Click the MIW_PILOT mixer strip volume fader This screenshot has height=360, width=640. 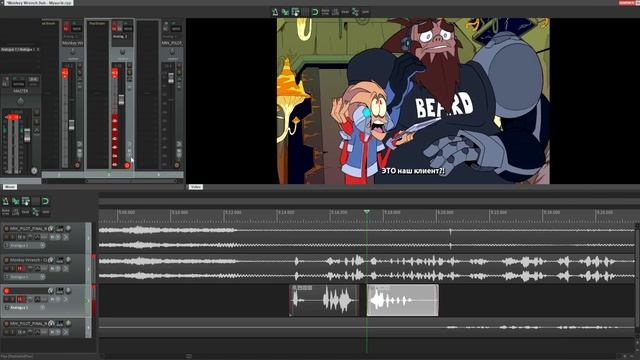pyautogui.click(x=171, y=78)
